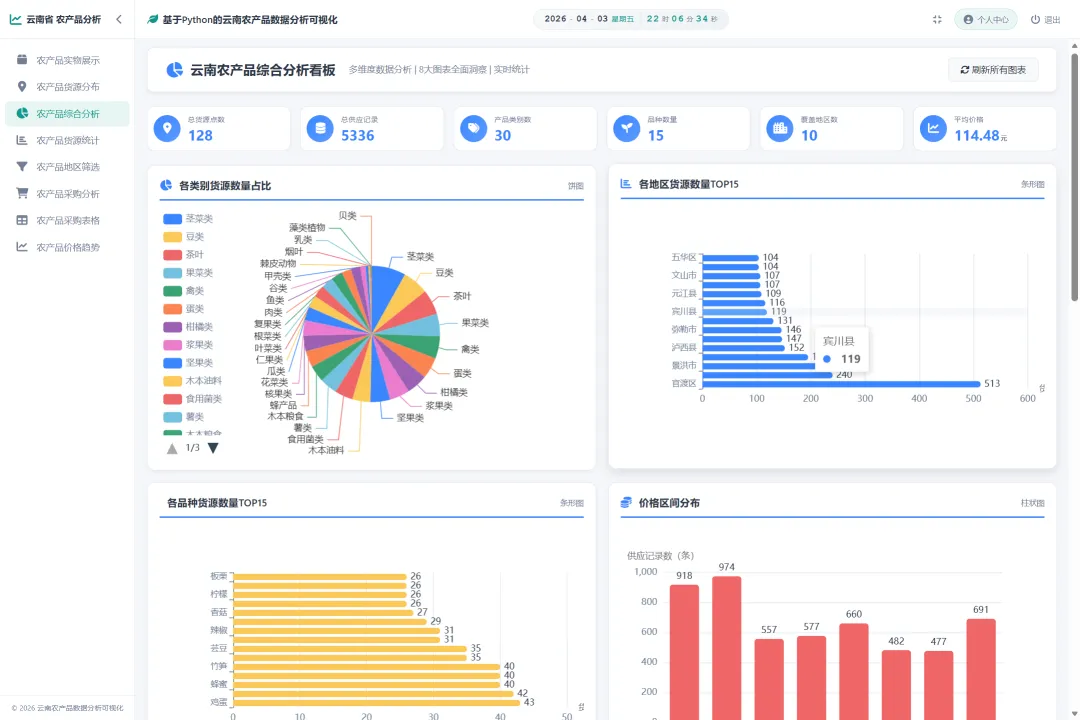1080x720 pixels.
Task: Click the page scrollbar thumb
Action: coord(1074,177)
